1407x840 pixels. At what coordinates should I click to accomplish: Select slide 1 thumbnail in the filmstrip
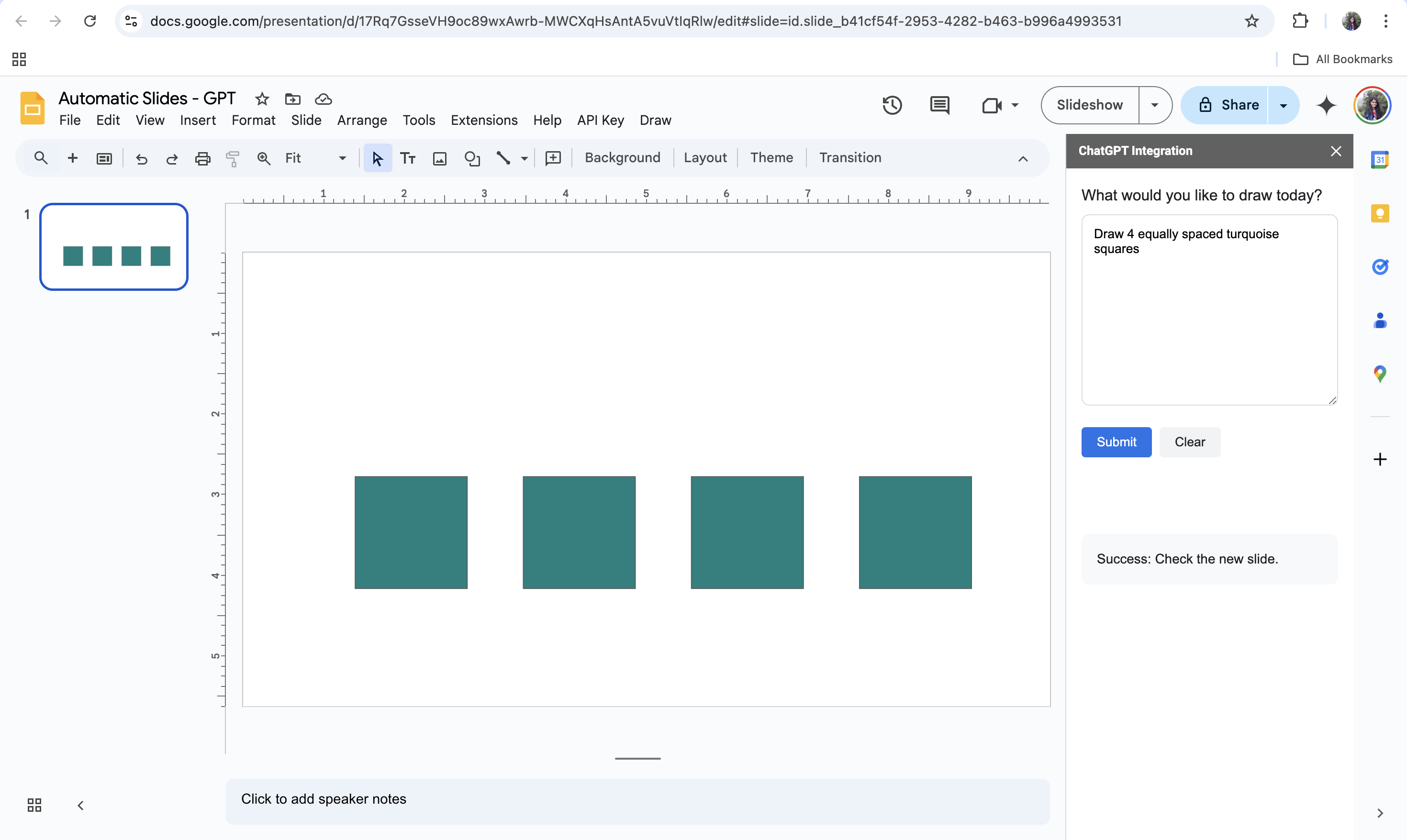(114, 247)
